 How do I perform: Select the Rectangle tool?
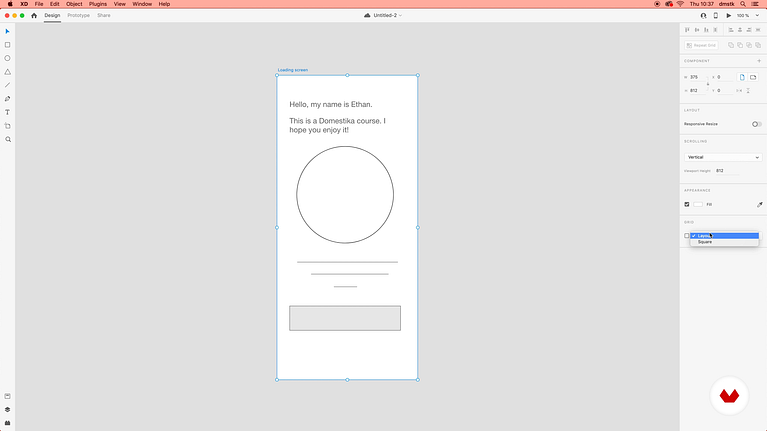point(7,45)
